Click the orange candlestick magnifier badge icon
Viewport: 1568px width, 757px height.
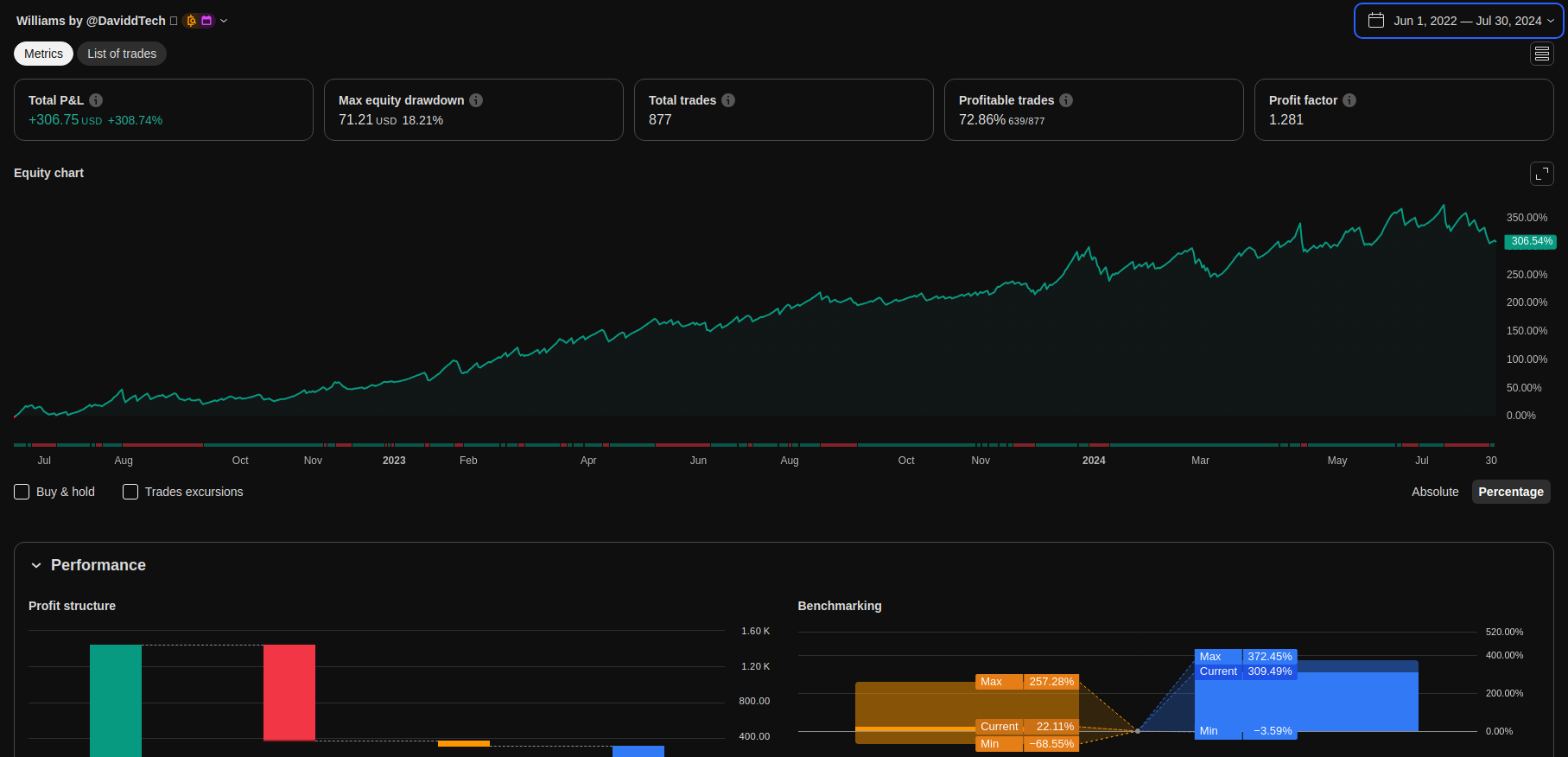[x=191, y=21]
